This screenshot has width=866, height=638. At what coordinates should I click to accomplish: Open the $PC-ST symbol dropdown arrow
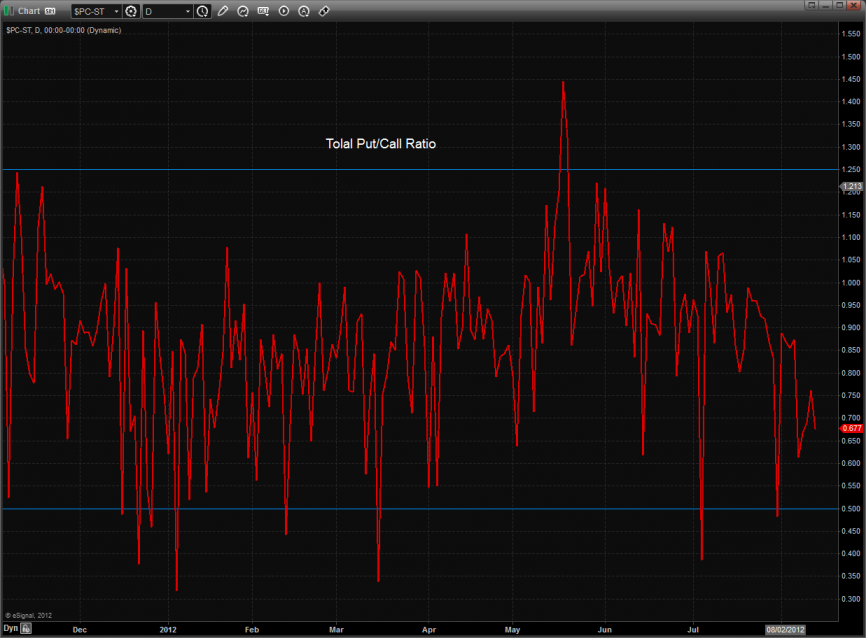(115, 11)
